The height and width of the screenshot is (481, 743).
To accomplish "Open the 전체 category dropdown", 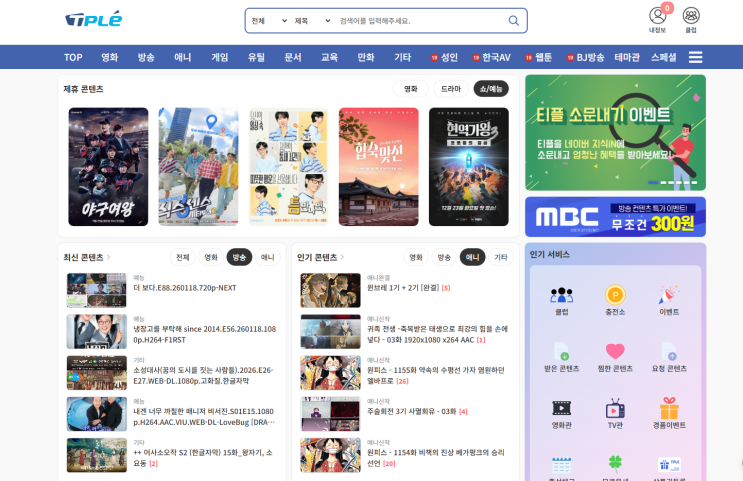I will point(269,21).
